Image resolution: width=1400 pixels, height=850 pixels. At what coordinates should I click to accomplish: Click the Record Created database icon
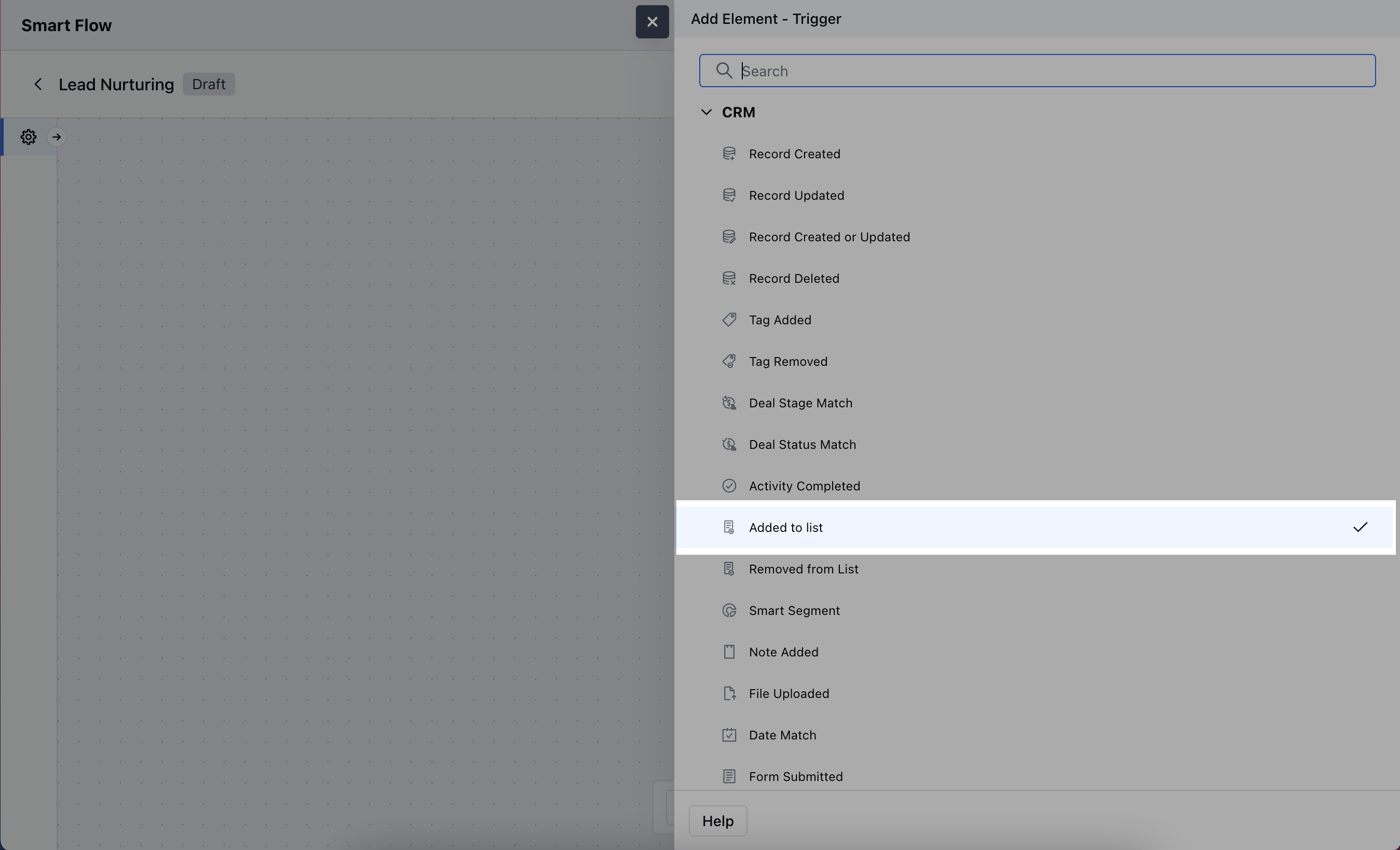click(729, 154)
